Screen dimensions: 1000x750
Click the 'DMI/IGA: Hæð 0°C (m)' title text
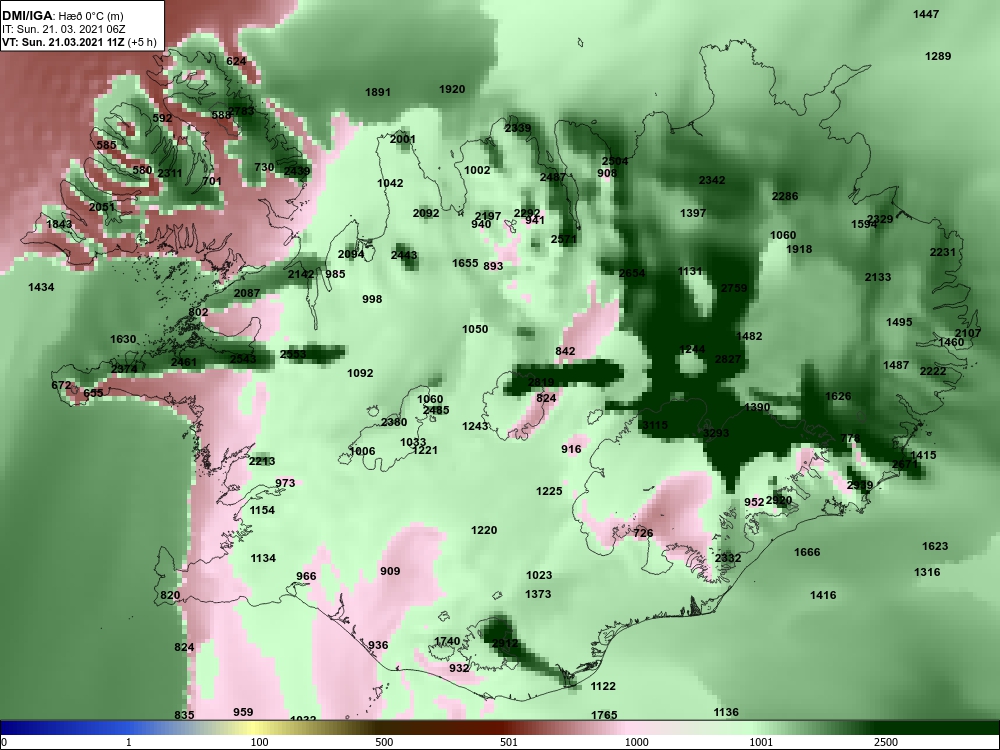point(62,16)
